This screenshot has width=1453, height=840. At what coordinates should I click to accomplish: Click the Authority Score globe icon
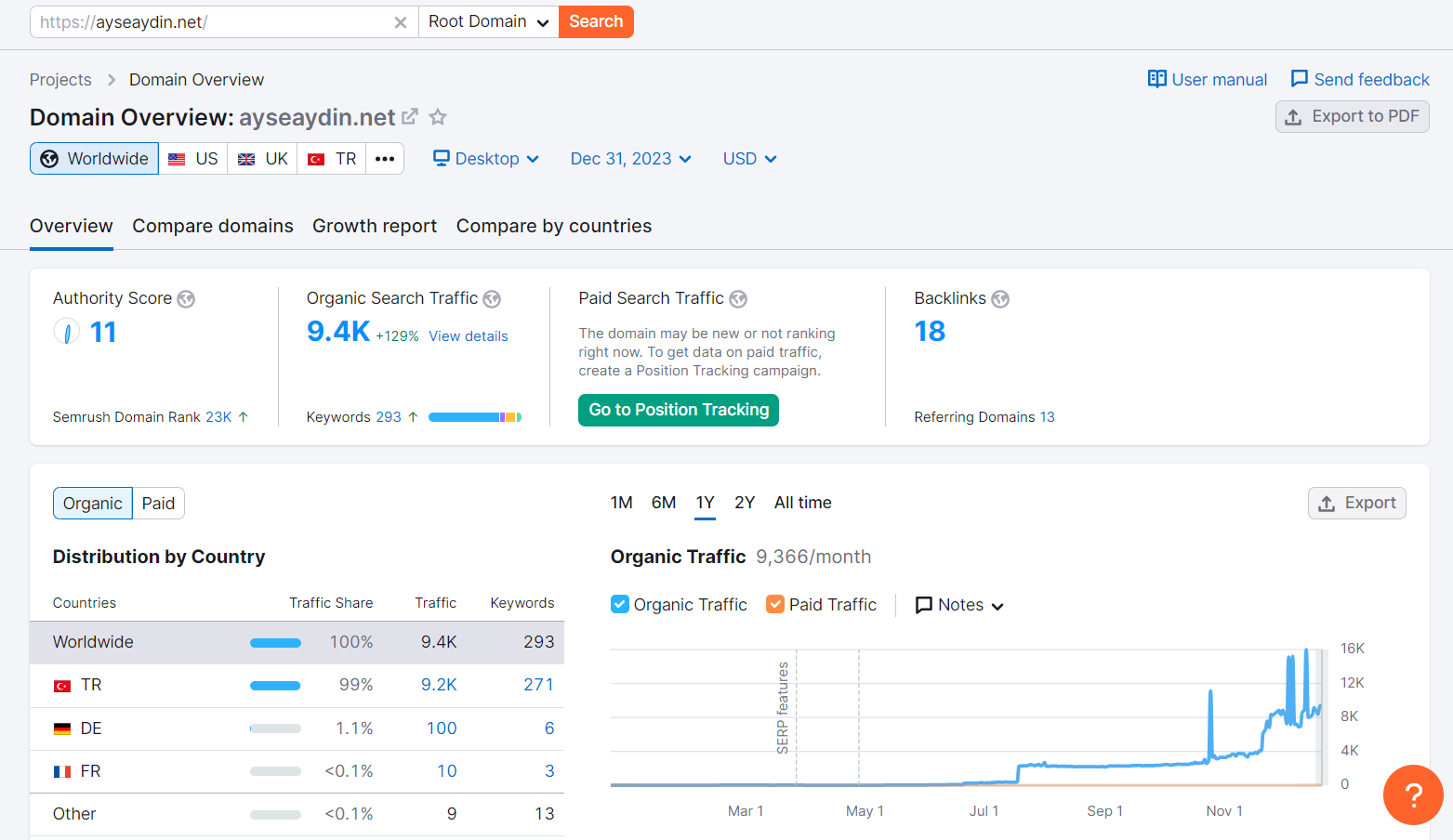point(186,299)
